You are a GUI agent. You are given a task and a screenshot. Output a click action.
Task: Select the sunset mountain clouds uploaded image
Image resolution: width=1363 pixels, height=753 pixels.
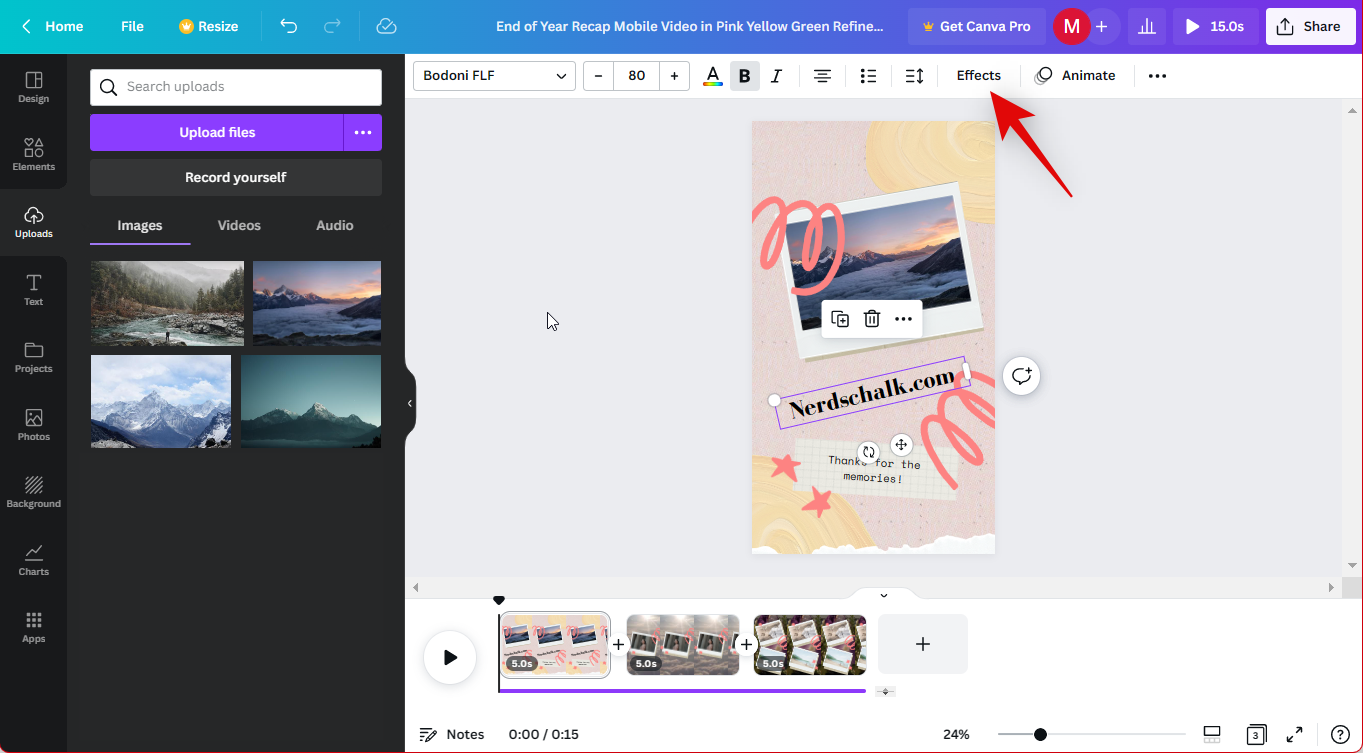[x=317, y=303]
